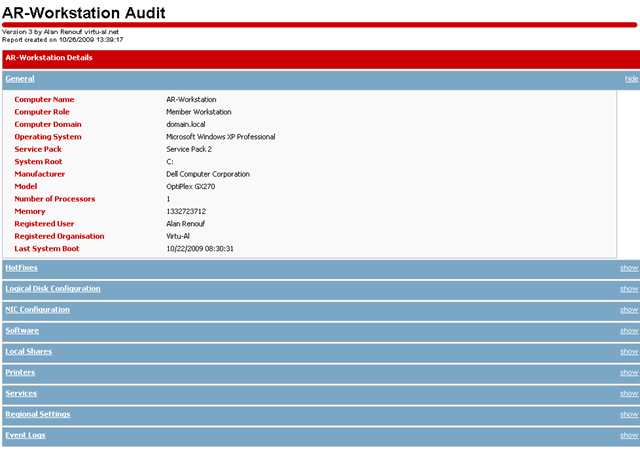
Task: Show the HotFixes section contents
Action: [629, 268]
